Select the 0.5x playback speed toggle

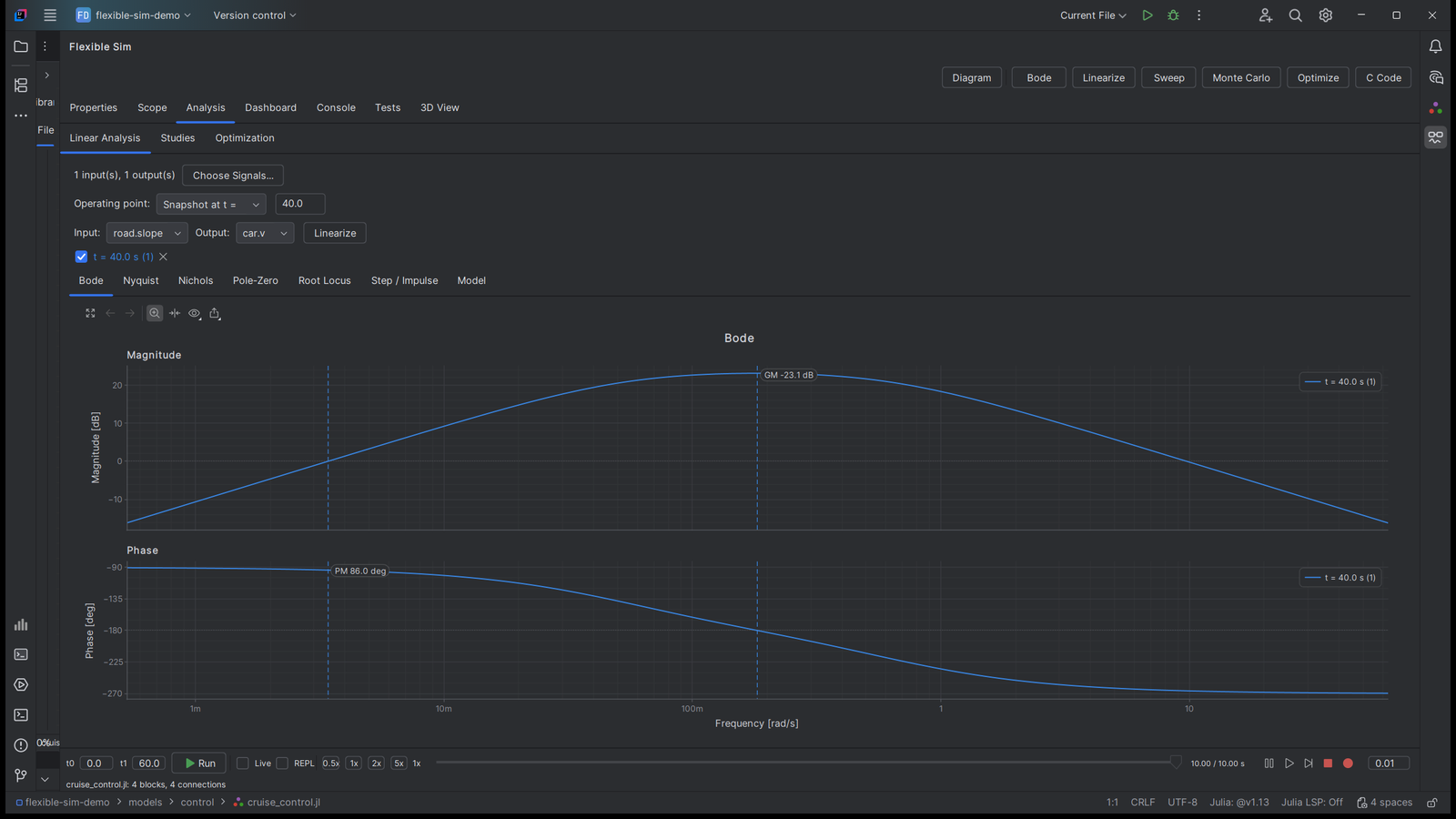point(330,763)
